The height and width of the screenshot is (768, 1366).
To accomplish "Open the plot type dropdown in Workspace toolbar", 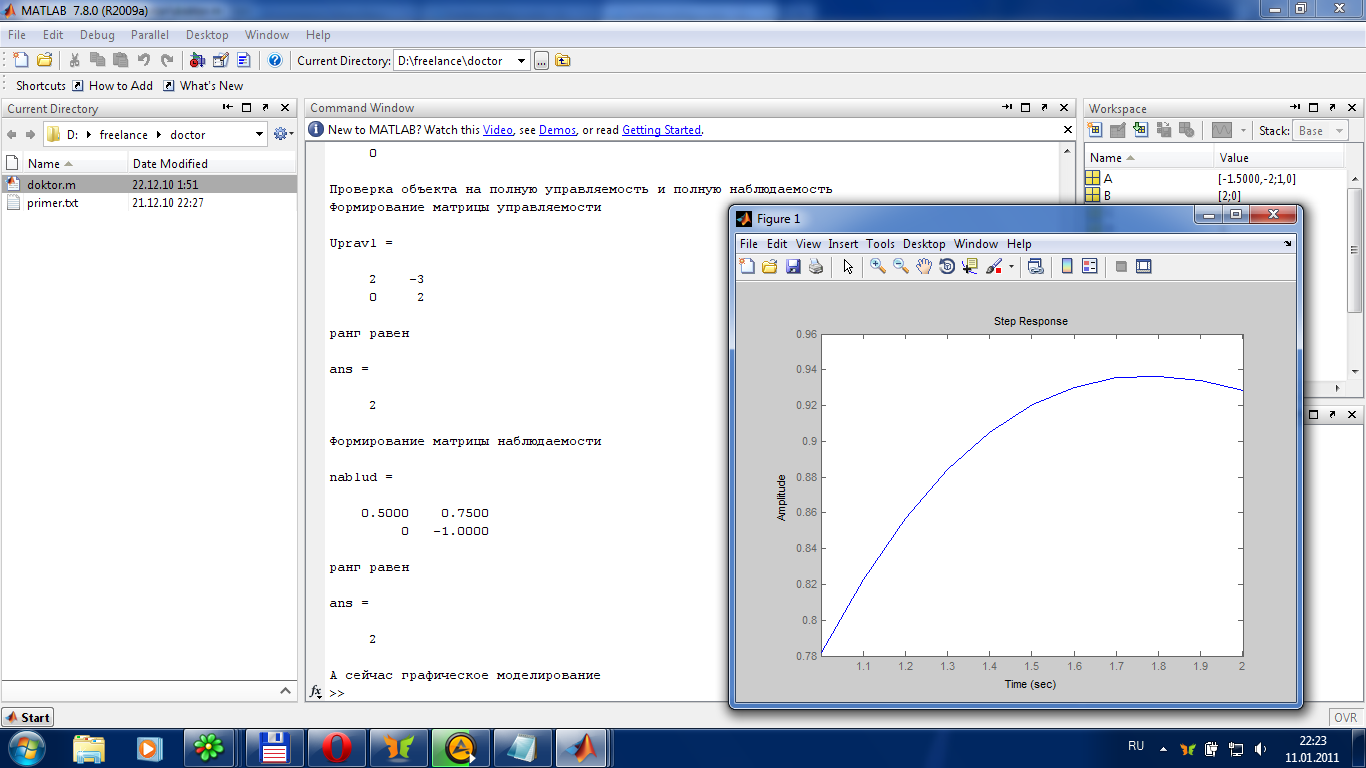I will pos(1243,130).
